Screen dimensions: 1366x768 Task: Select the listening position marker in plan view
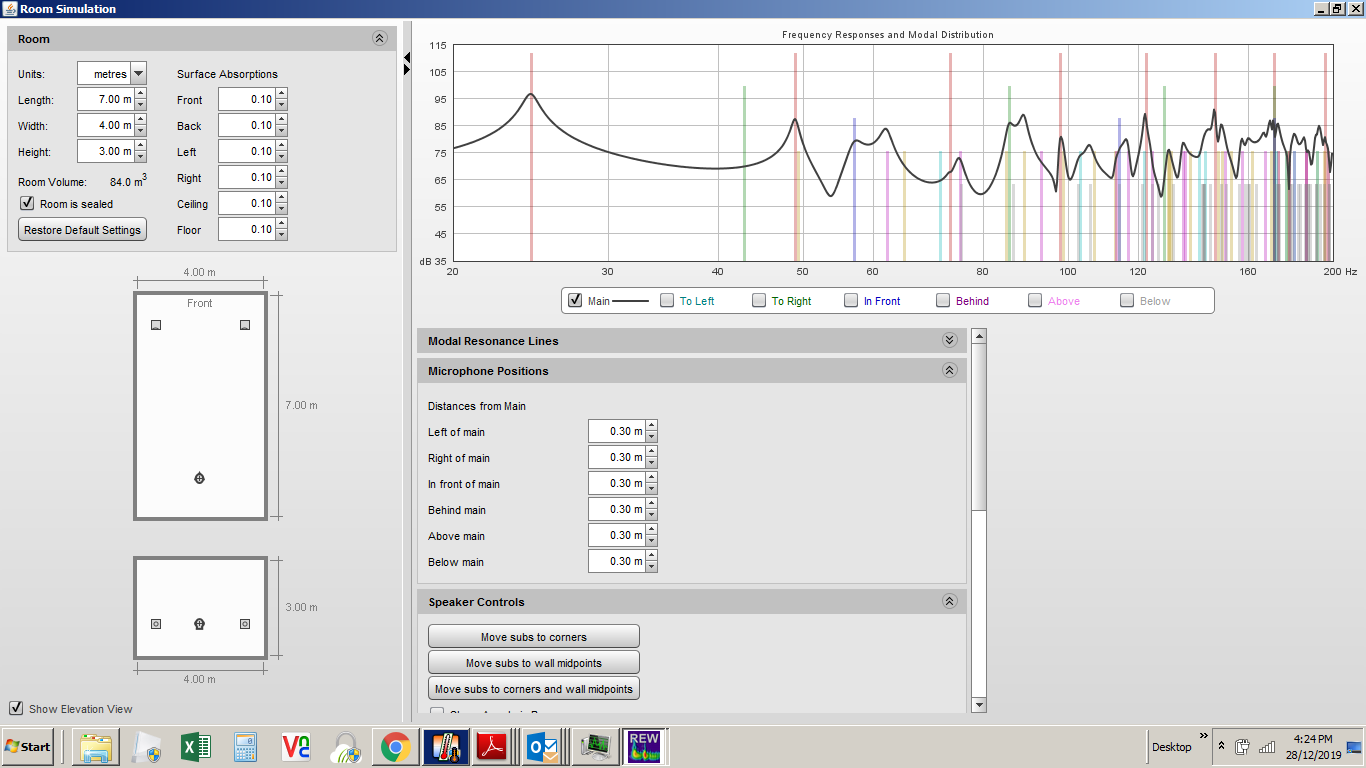(200, 479)
